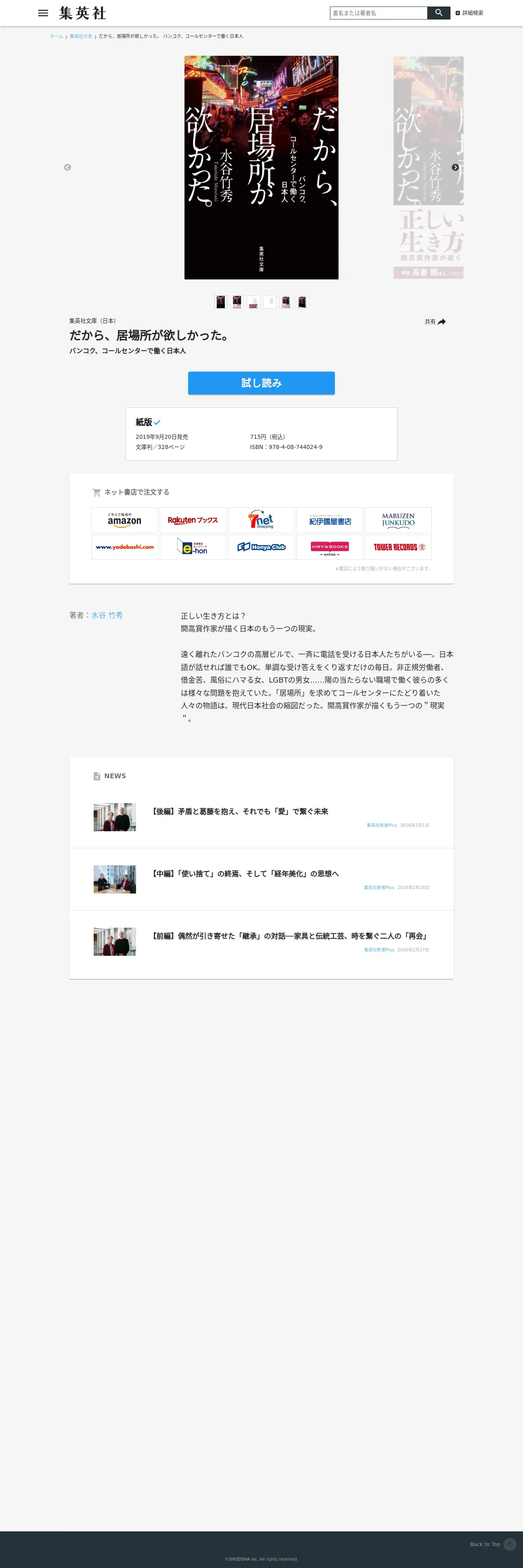Click the next slide's faded cover preview
523x1568 pixels.
(428, 167)
